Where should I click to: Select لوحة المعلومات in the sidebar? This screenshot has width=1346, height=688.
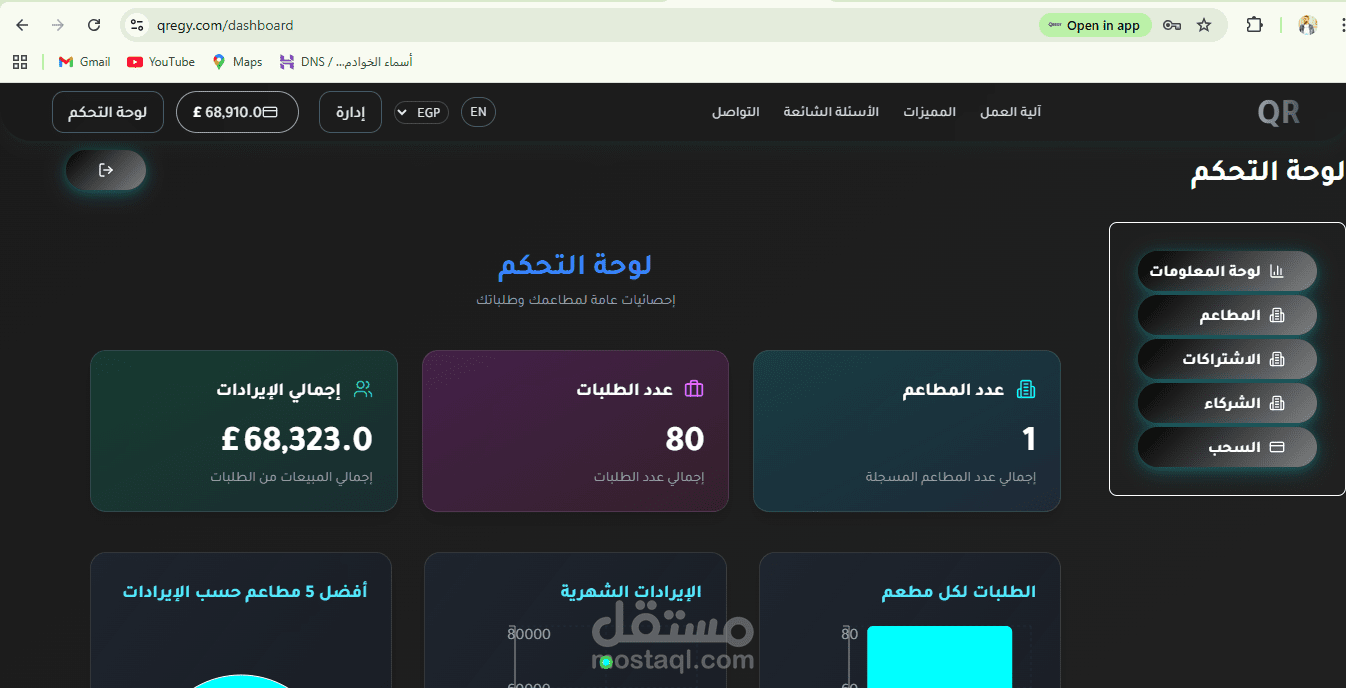1227,271
